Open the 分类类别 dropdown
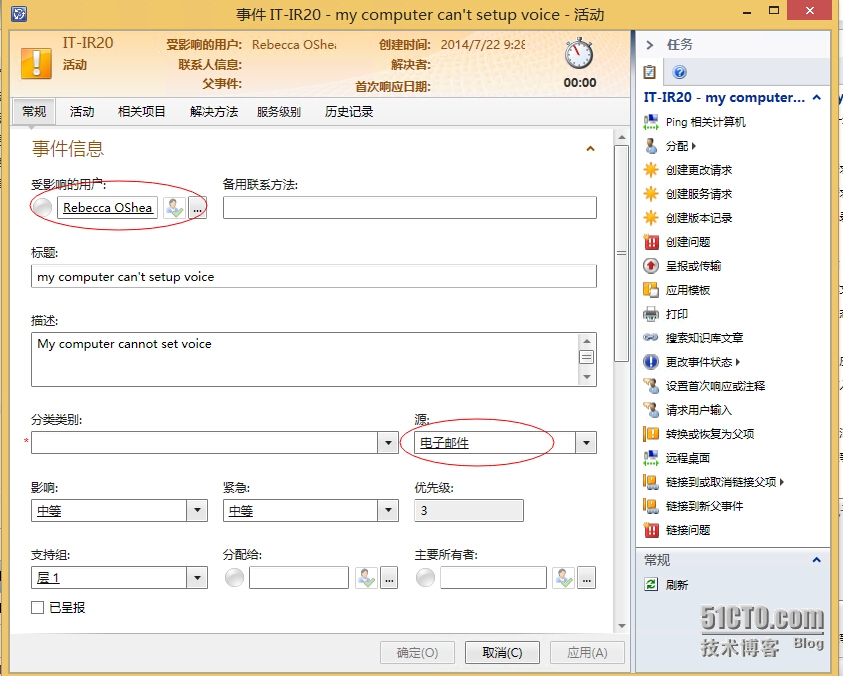Screen dimensions: 843x676 click(388, 443)
